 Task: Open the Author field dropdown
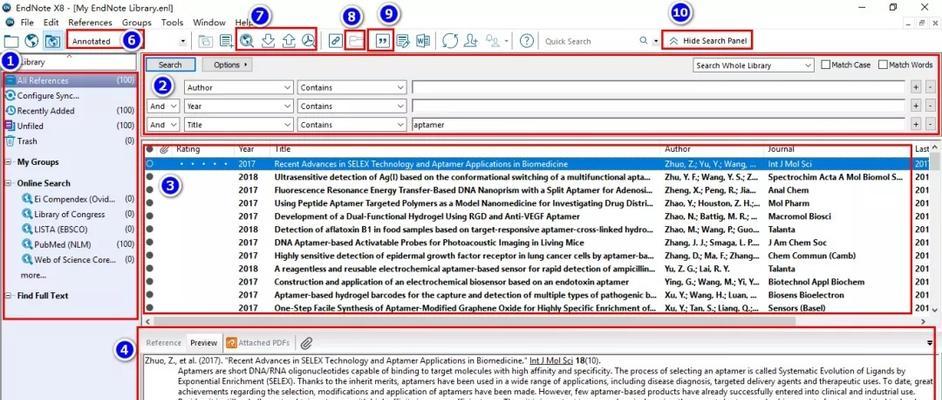pos(239,87)
